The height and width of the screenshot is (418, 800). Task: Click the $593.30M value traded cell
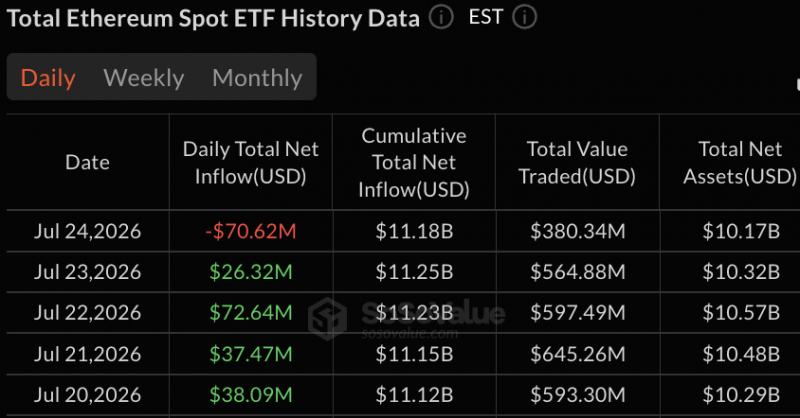point(578,395)
